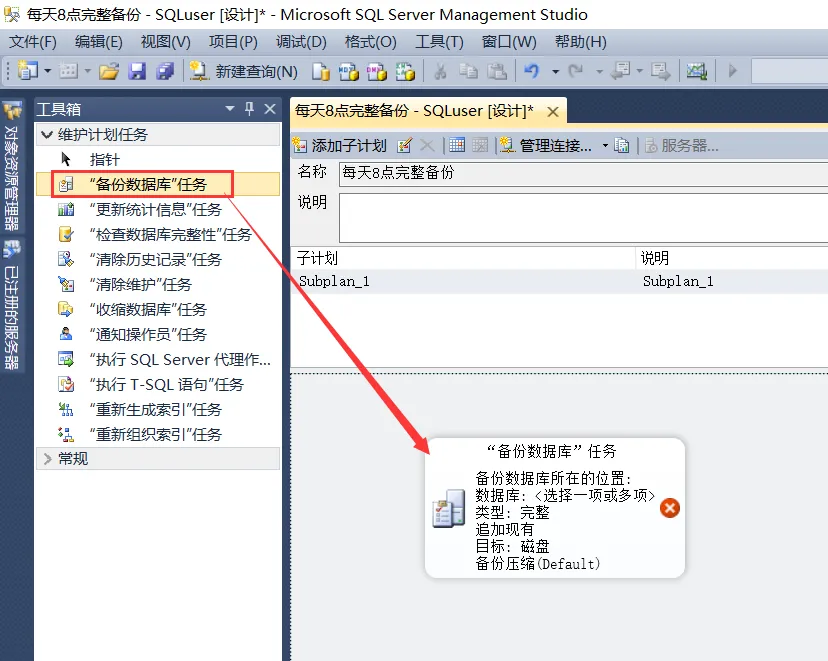828x661 pixels.
Task: Open 对象资源管理器 side tab
Action: pyautogui.click(x=12, y=166)
